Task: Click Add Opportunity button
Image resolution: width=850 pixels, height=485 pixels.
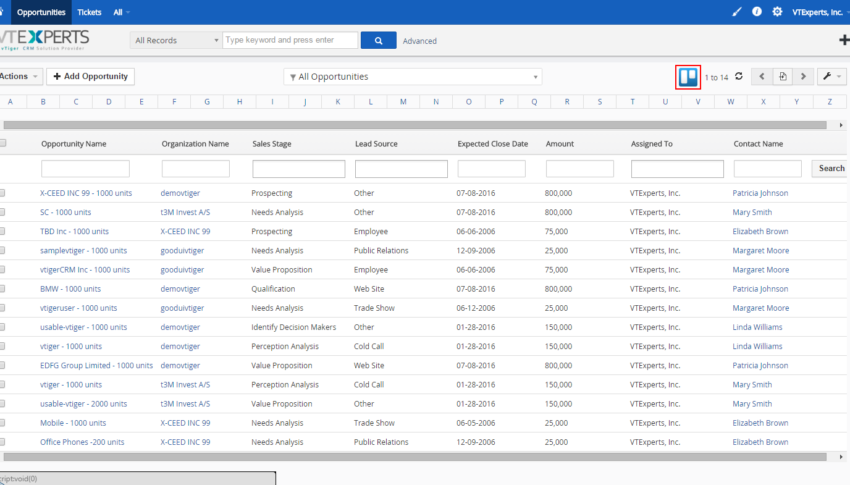Action: 91,76
